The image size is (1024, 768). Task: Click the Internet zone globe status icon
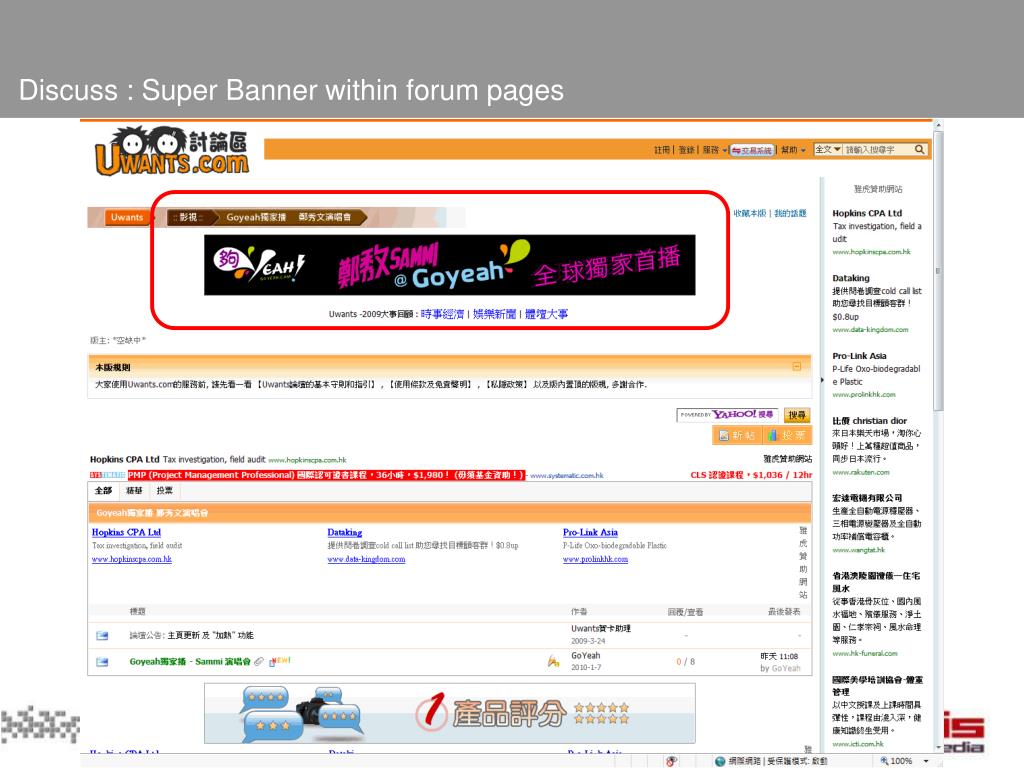click(x=720, y=761)
